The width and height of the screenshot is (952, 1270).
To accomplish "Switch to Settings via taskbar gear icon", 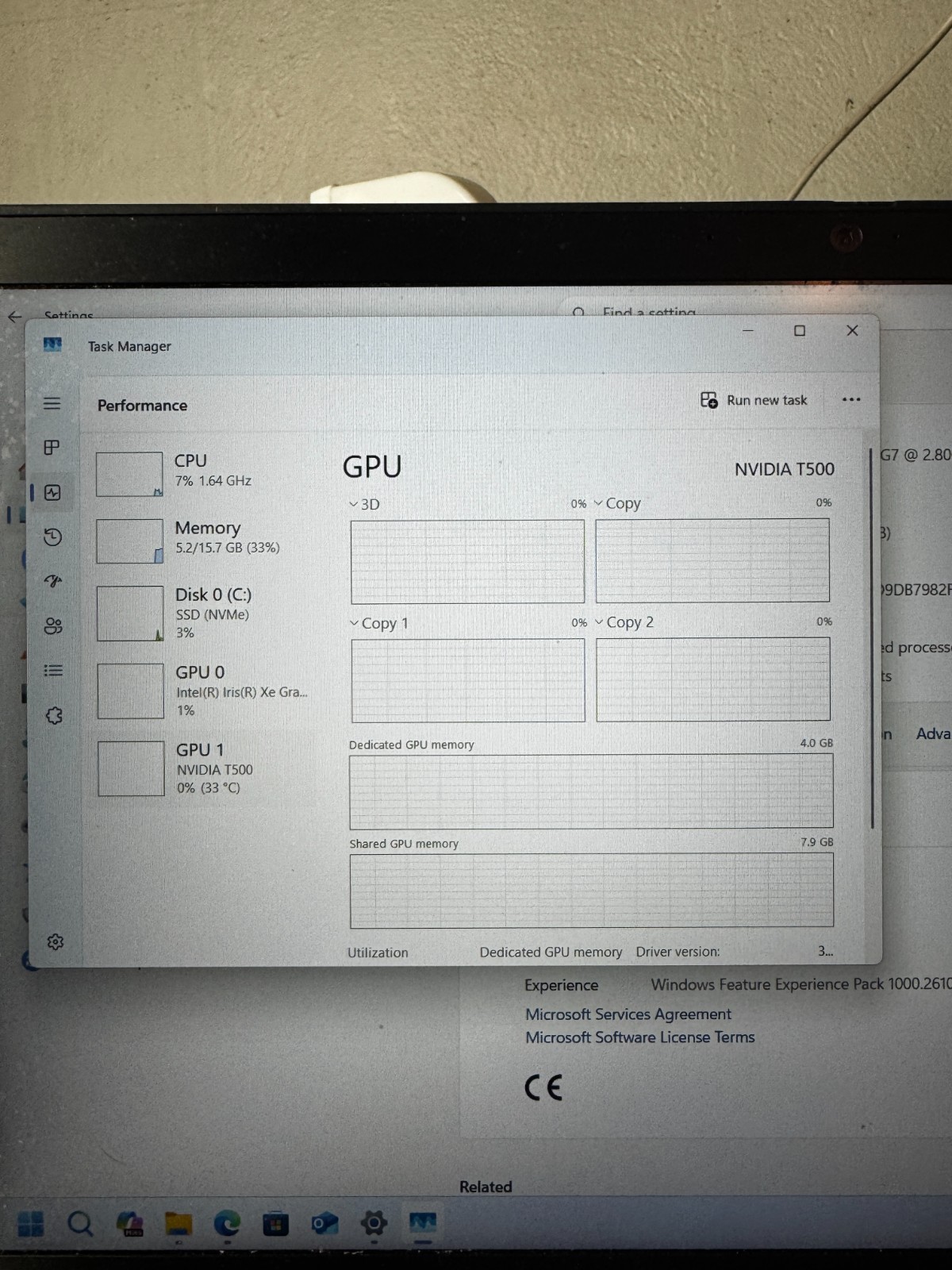I will coord(374,1223).
